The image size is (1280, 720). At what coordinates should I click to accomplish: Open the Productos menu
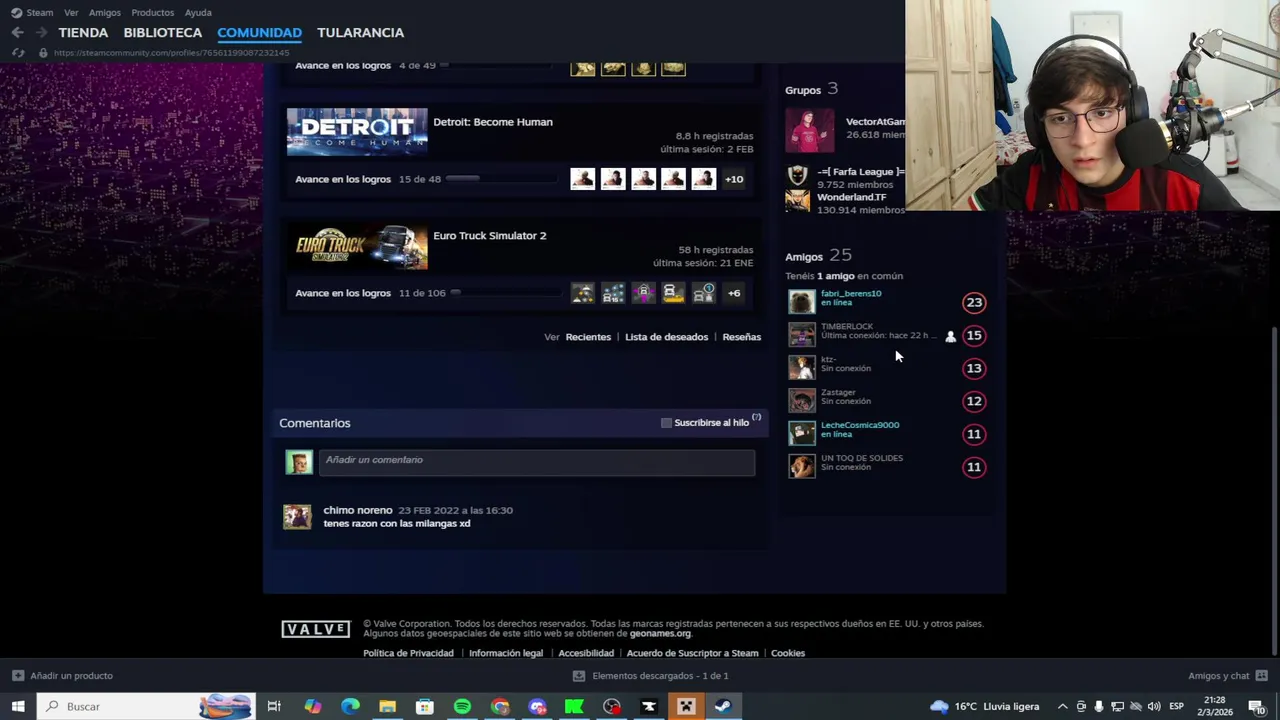tap(152, 12)
